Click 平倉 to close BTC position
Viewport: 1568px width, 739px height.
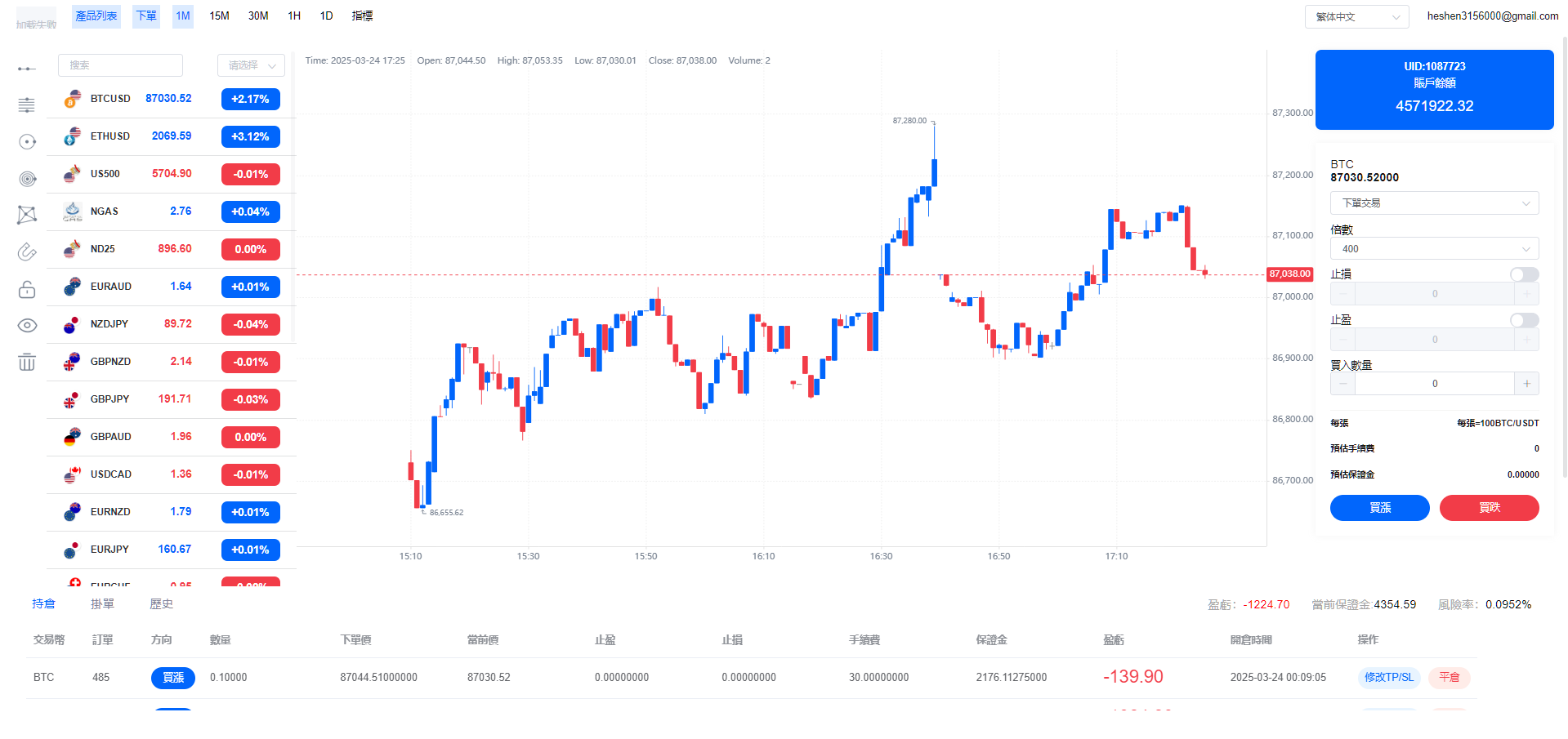click(1449, 678)
